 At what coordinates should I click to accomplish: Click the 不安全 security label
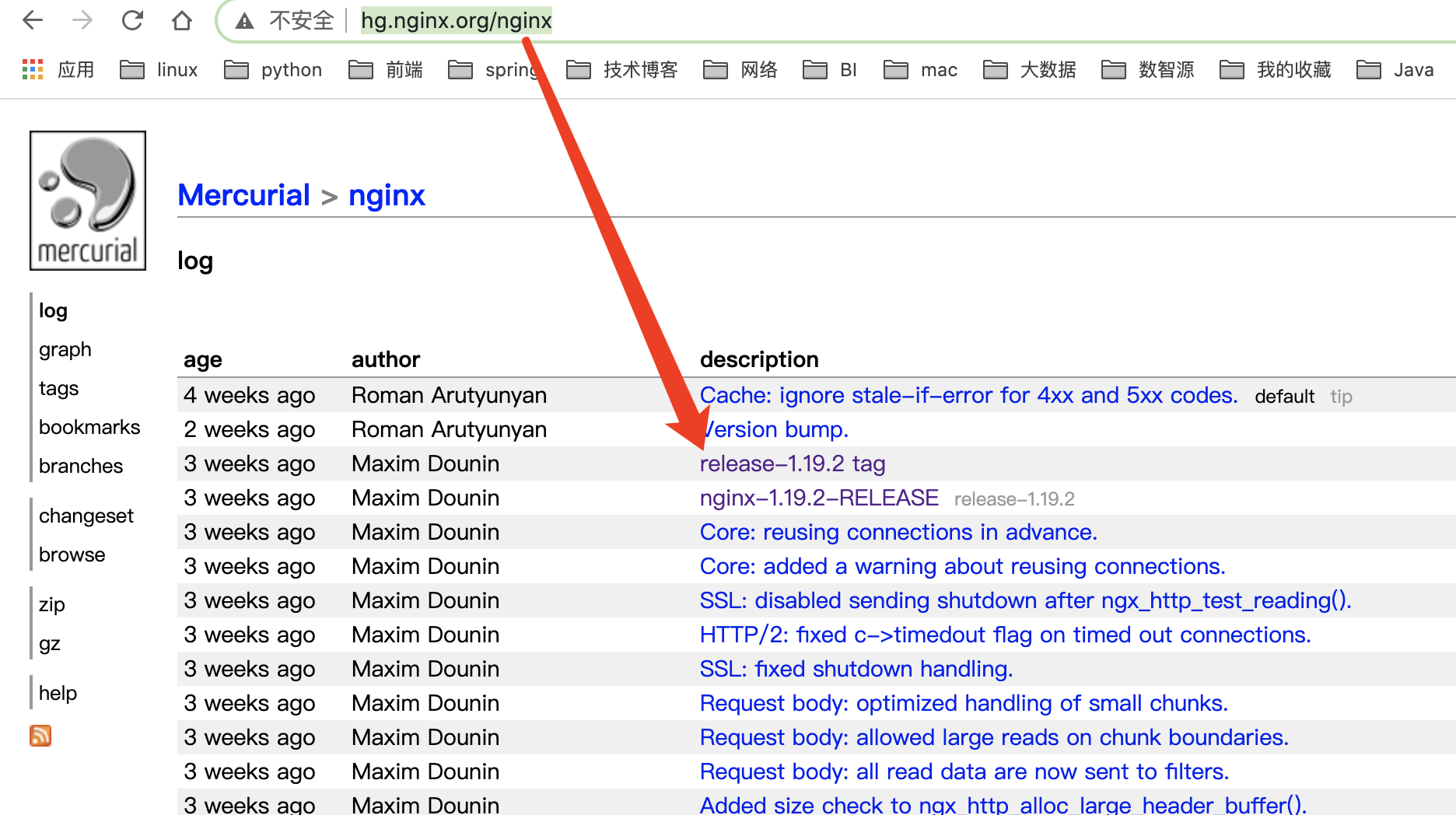coord(301,20)
